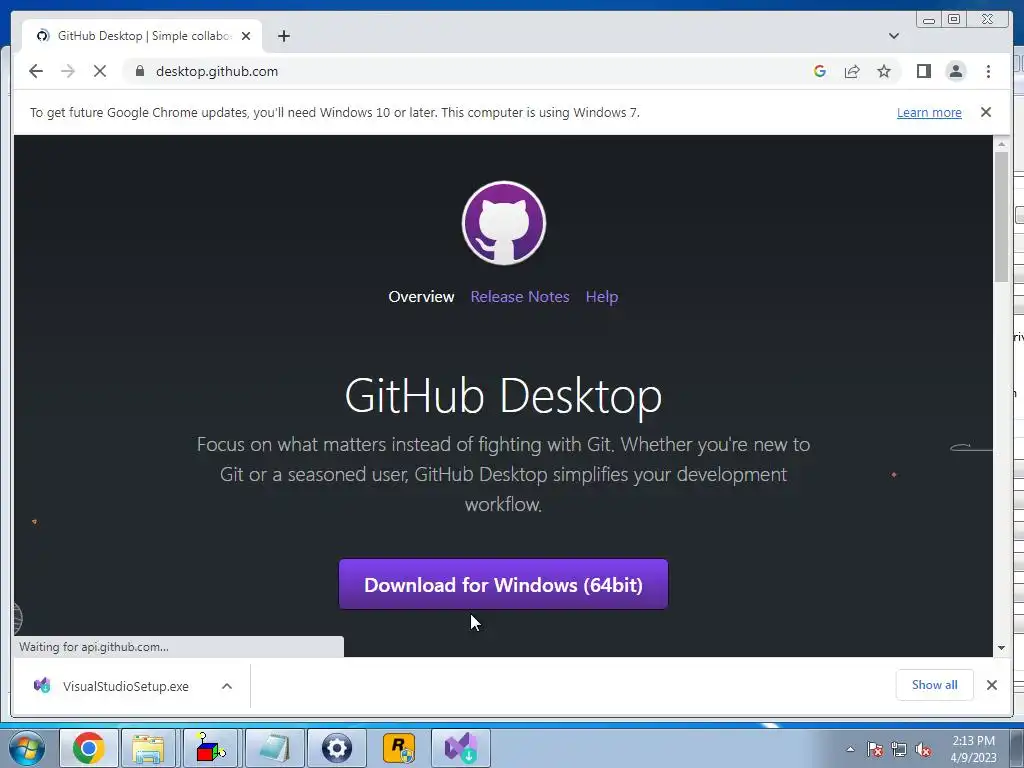1024x768 pixels.
Task: Click the colored cubes taskbar icon
Action: click(210, 748)
